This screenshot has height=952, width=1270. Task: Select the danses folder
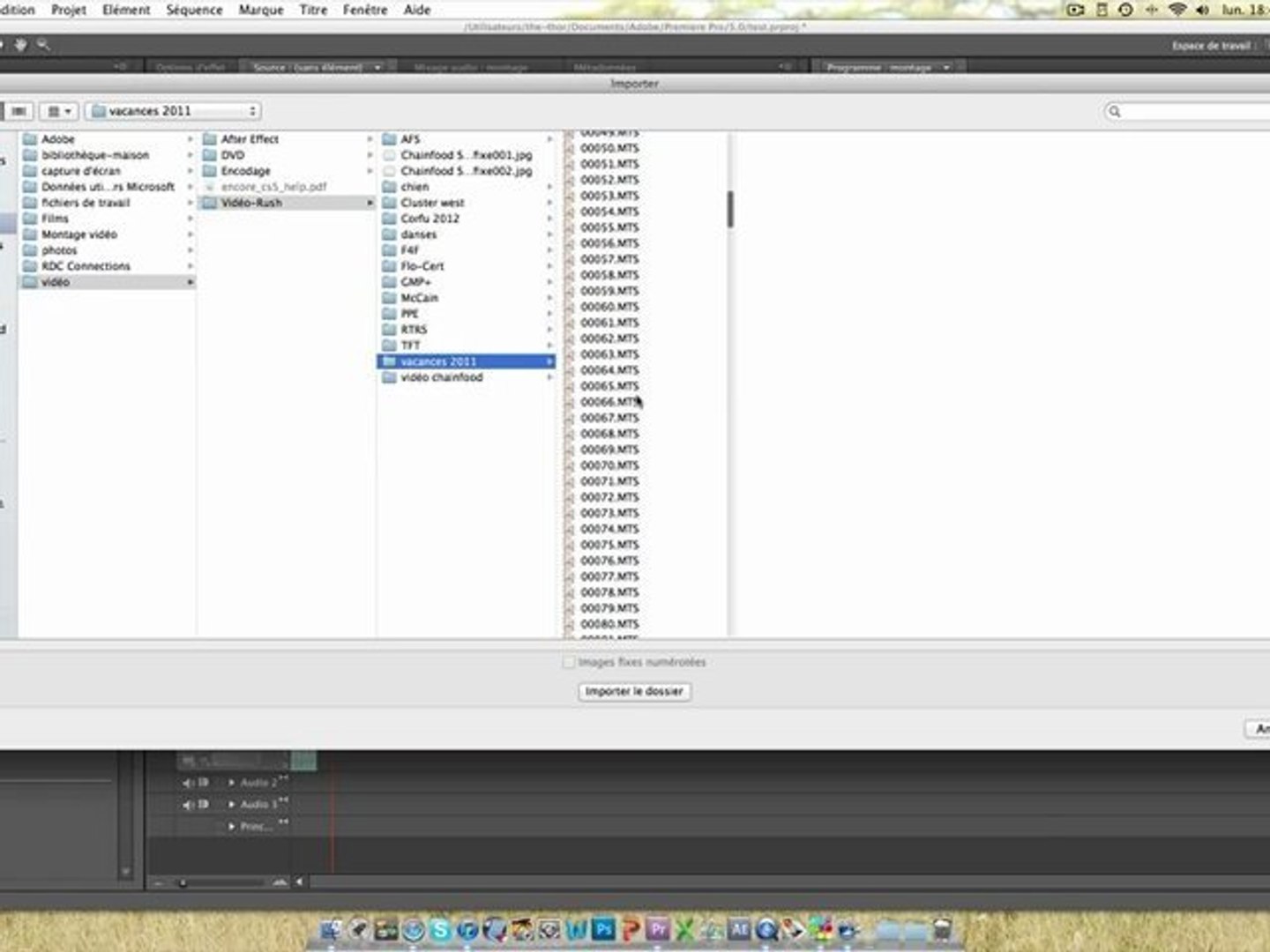pos(467,234)
